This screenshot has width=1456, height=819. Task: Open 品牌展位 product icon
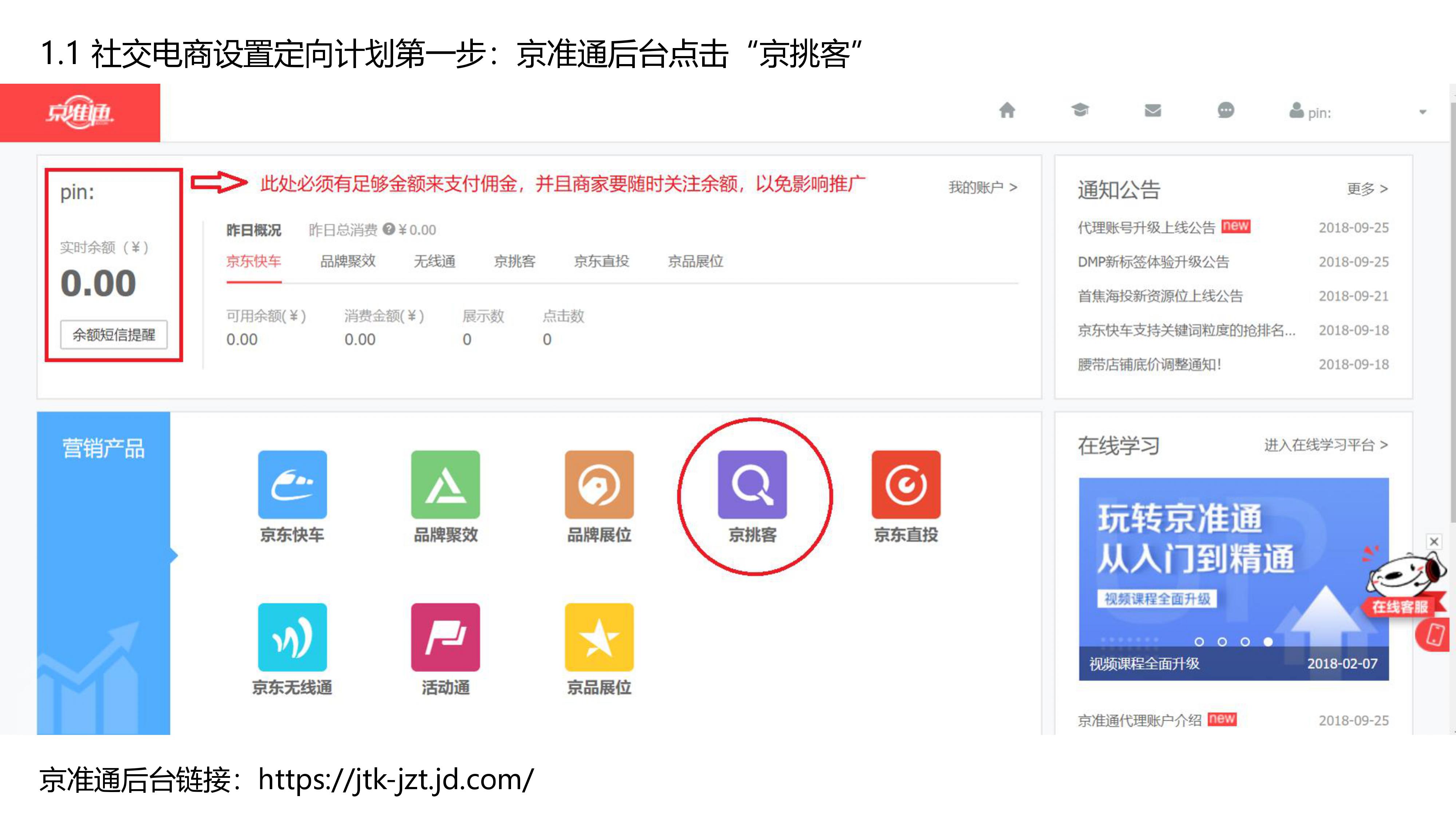pyautogui.click(x=599, y=484)
